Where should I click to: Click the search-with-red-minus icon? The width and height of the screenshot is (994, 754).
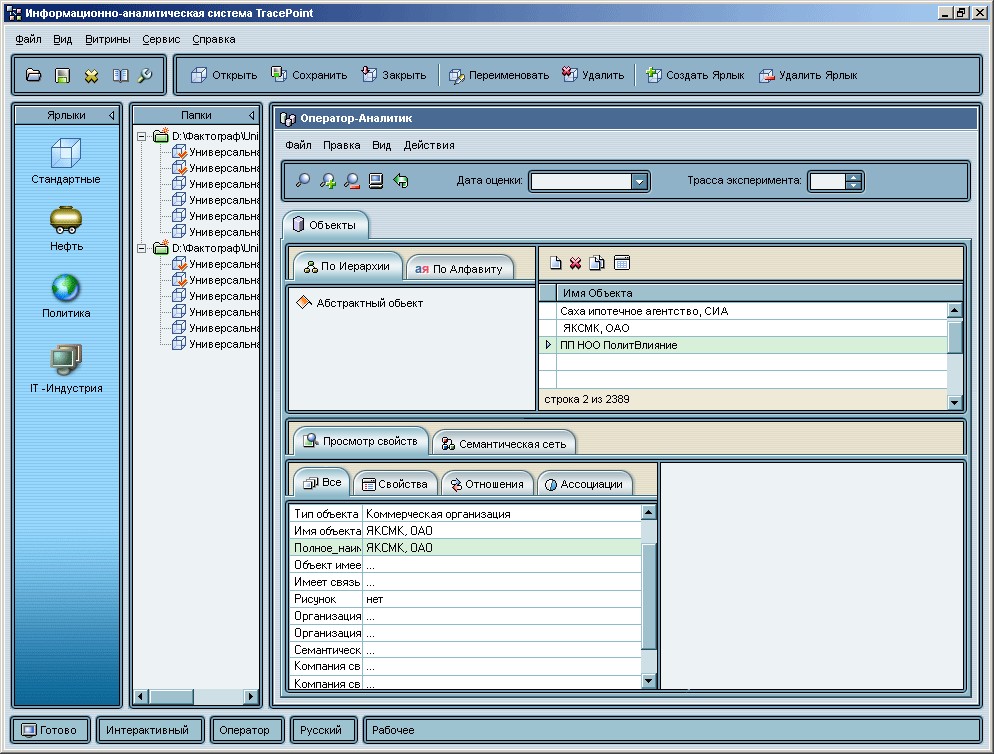pos(352,181)
